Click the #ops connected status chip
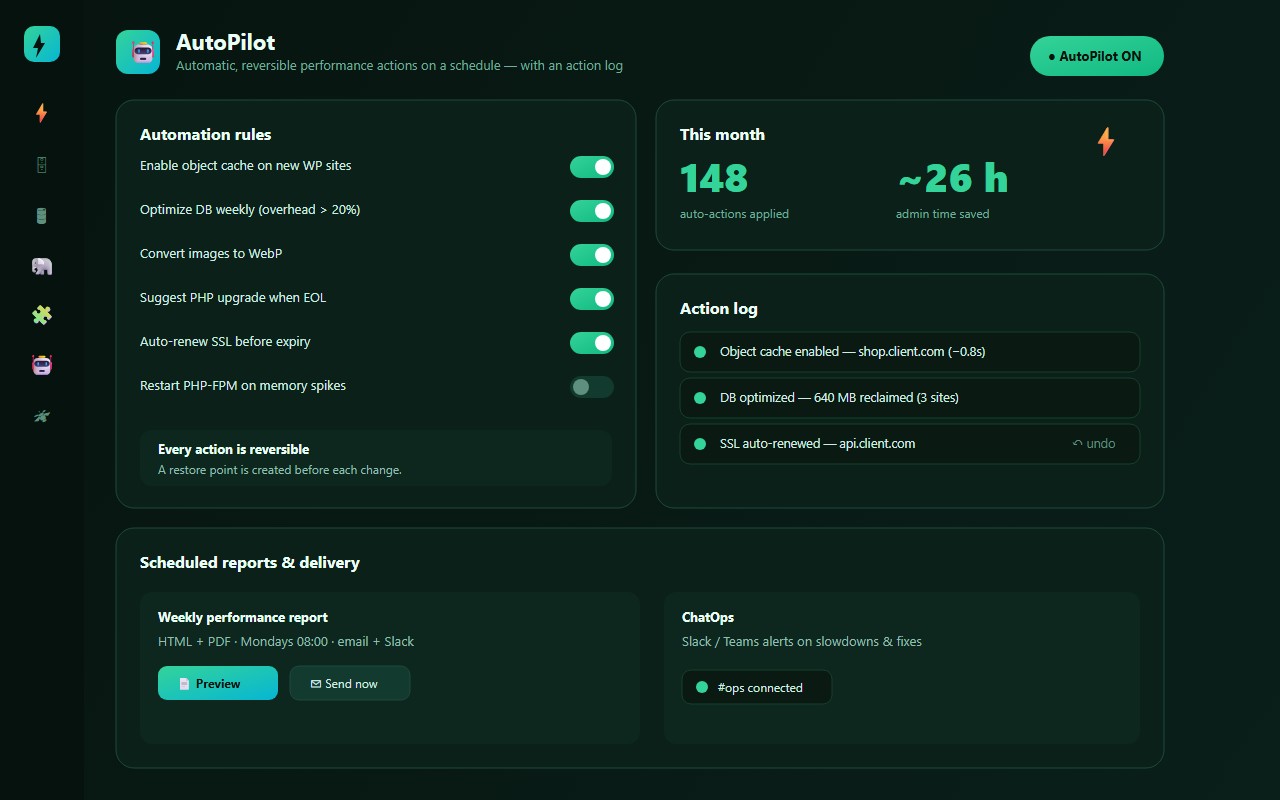The height and width of the screenshot is (800, 1280). pyautogui.click(x=757, y=687)
